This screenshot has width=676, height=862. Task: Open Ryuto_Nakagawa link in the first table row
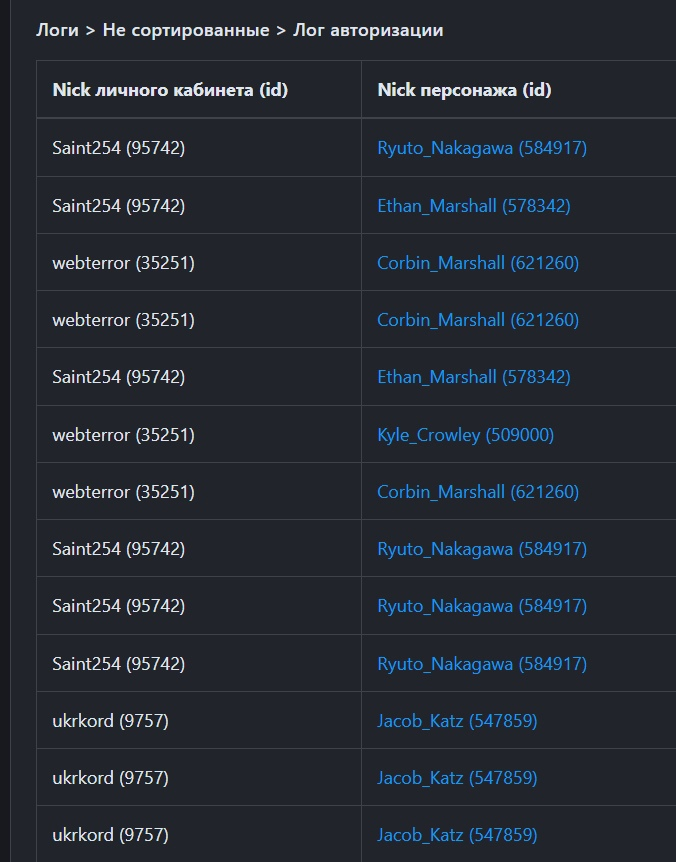(482, 148)
